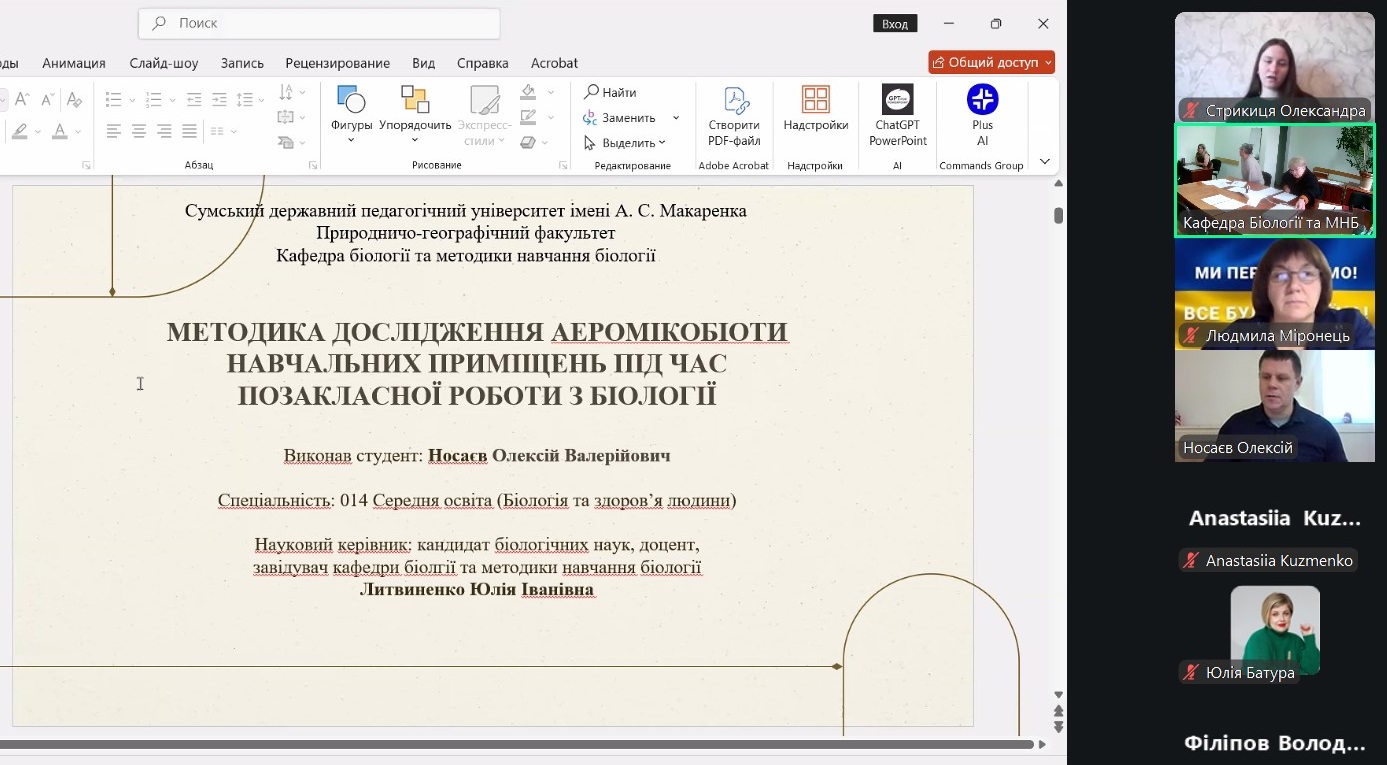The image size is (1387, 765).
Task: Toggle bulleted list formatting
Action: tap(113, 99)
